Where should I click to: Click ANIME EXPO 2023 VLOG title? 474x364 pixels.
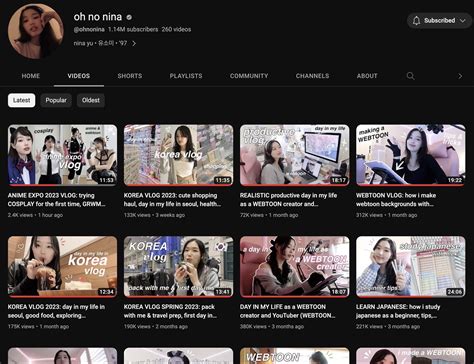point(56,200)
